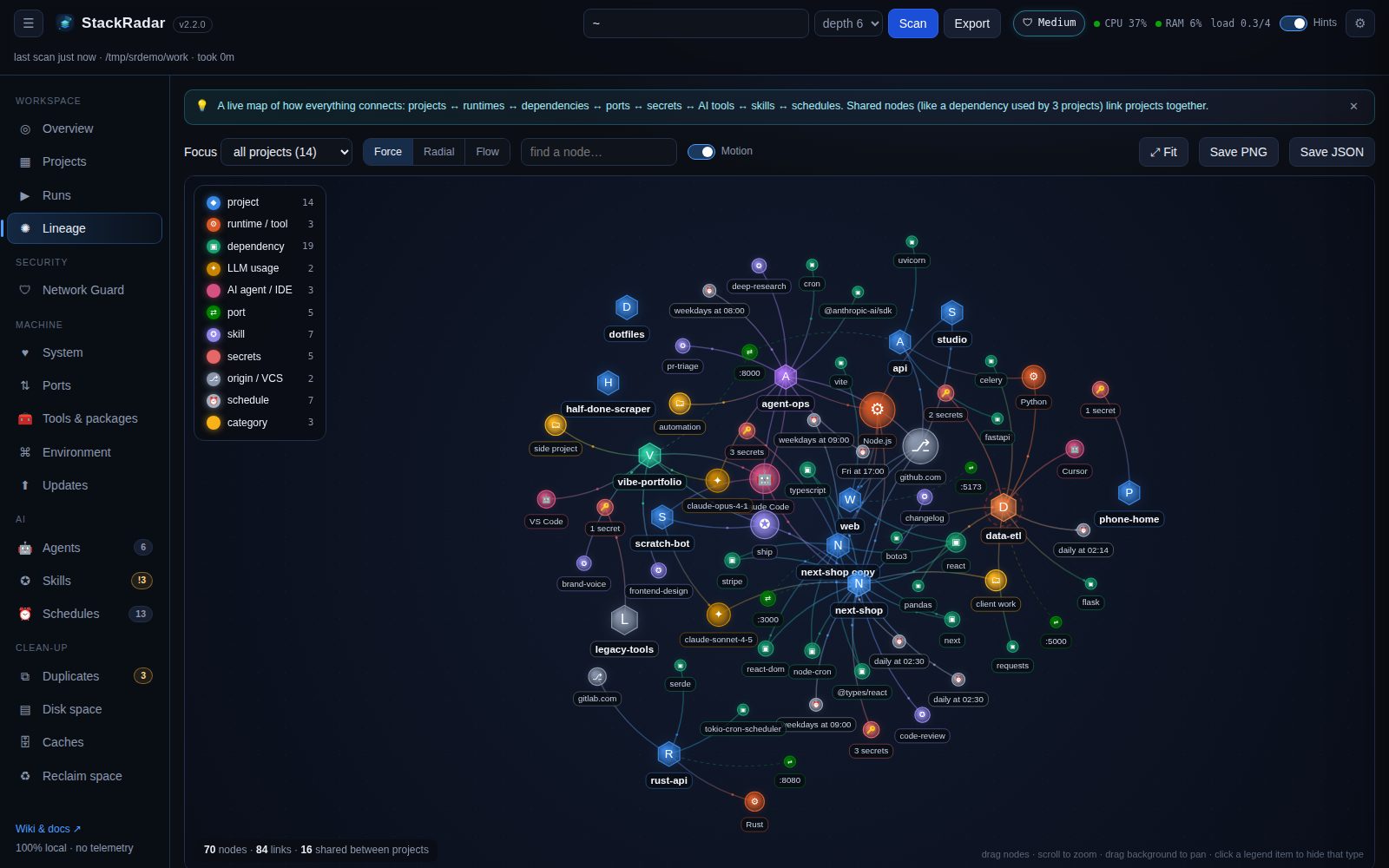1389x868 pixels.
Task: Click the Node.js runtime gear node
Action: click(x=877, y=410)
